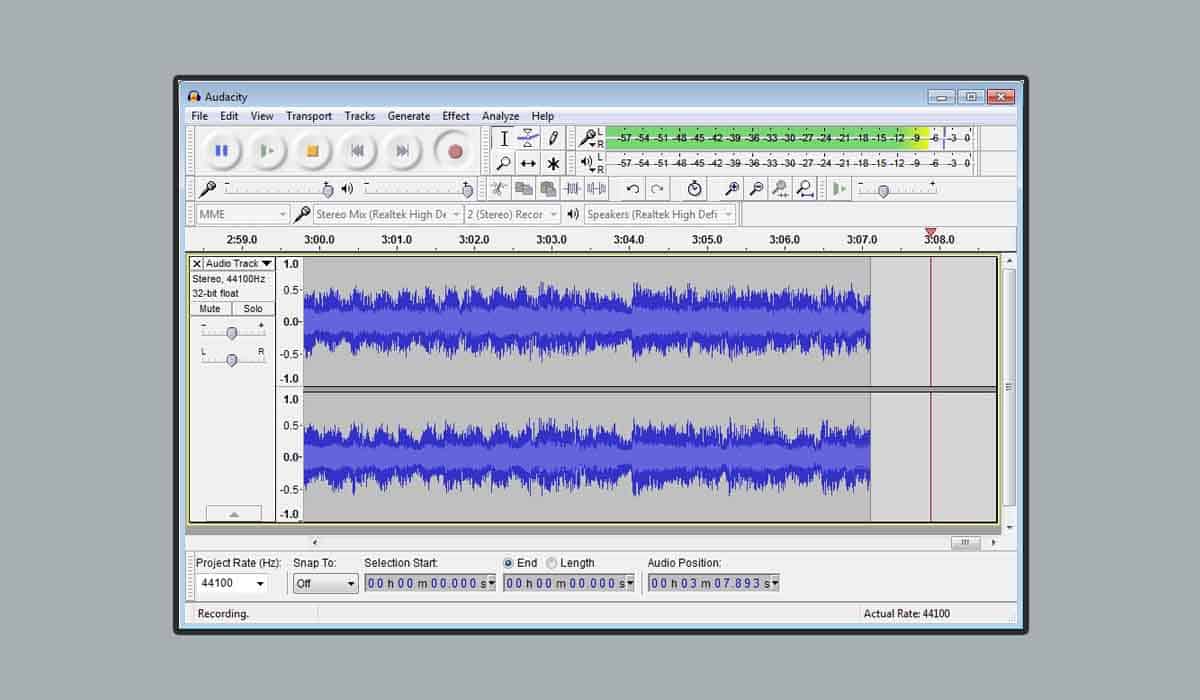The height and width of the screenshot is (700, 1200).
Task: Open the MME audio host dropdown
Action: click(242, 214)
